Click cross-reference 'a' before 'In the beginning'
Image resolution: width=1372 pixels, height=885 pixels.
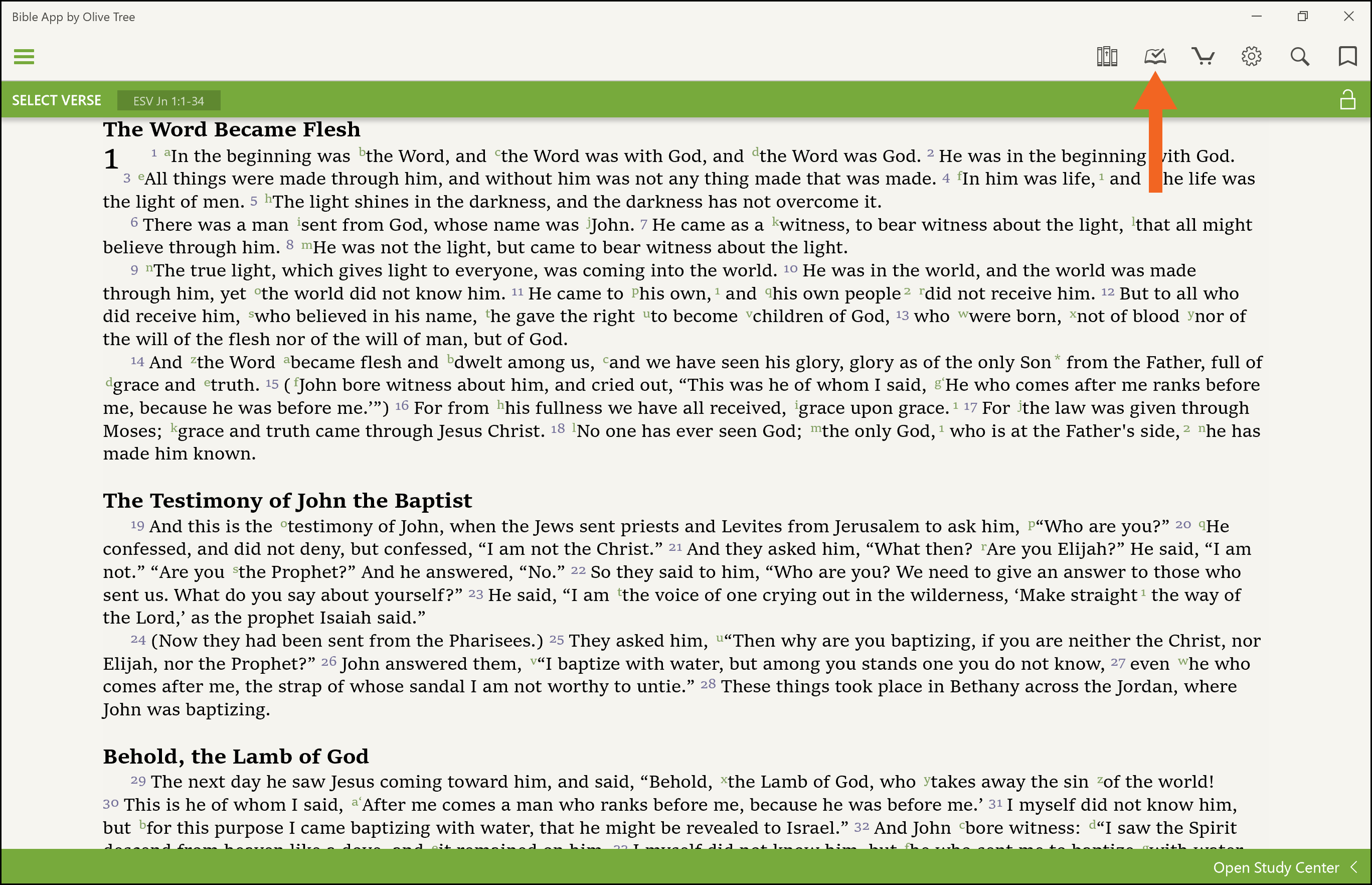point(167,153)
